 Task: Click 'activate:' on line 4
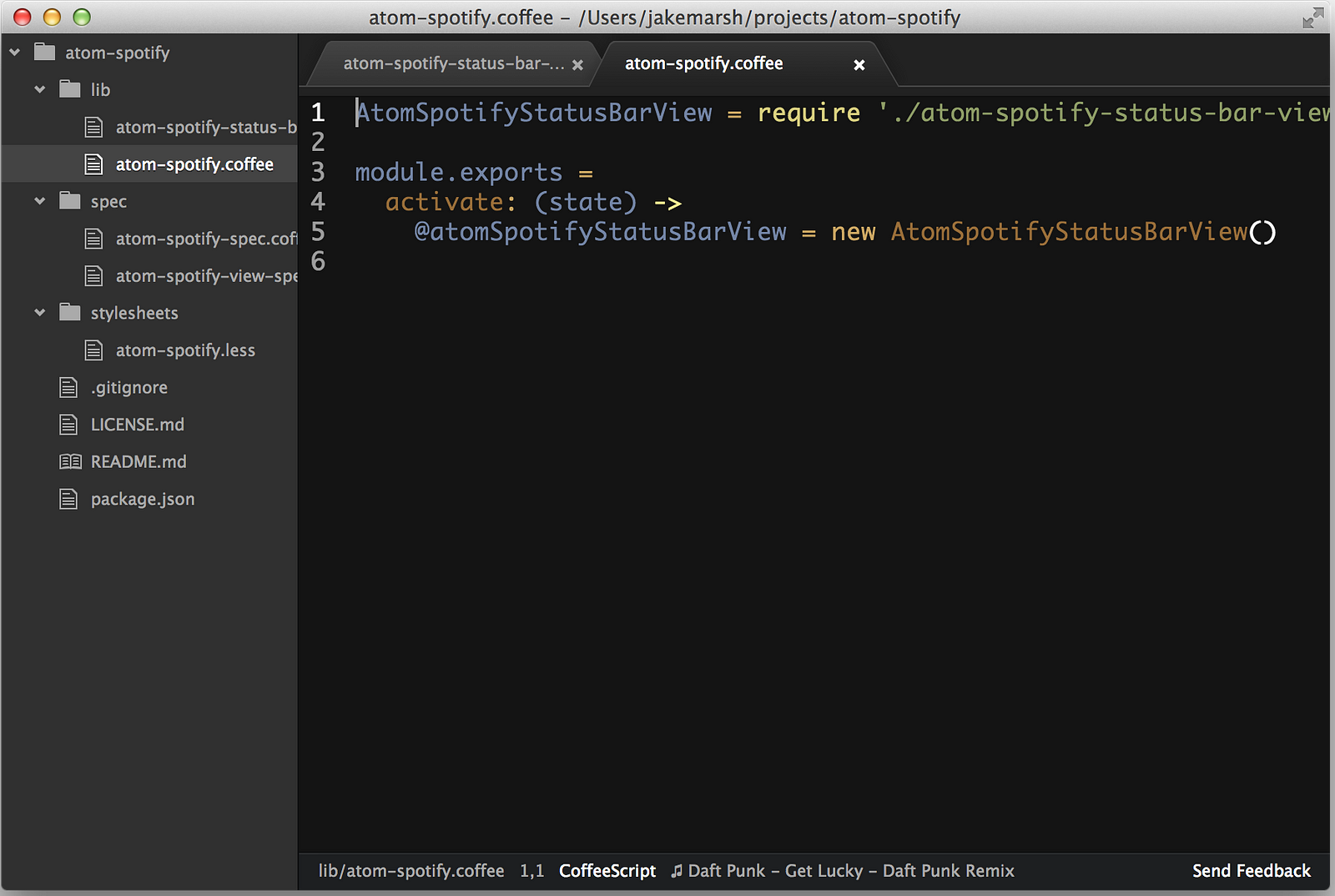(451, 202)
